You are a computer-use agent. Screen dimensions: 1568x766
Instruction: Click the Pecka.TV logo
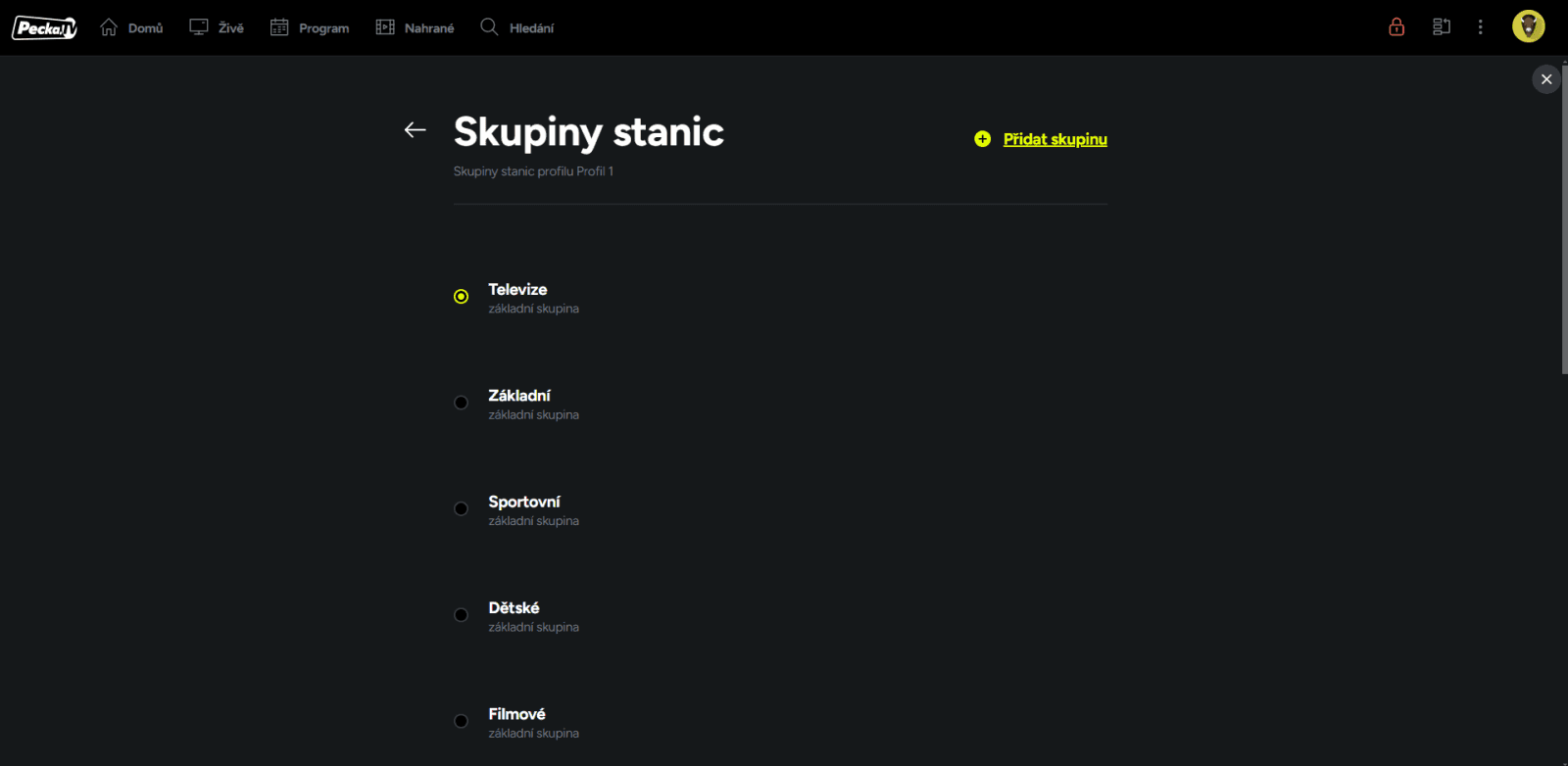coord(44,28)
